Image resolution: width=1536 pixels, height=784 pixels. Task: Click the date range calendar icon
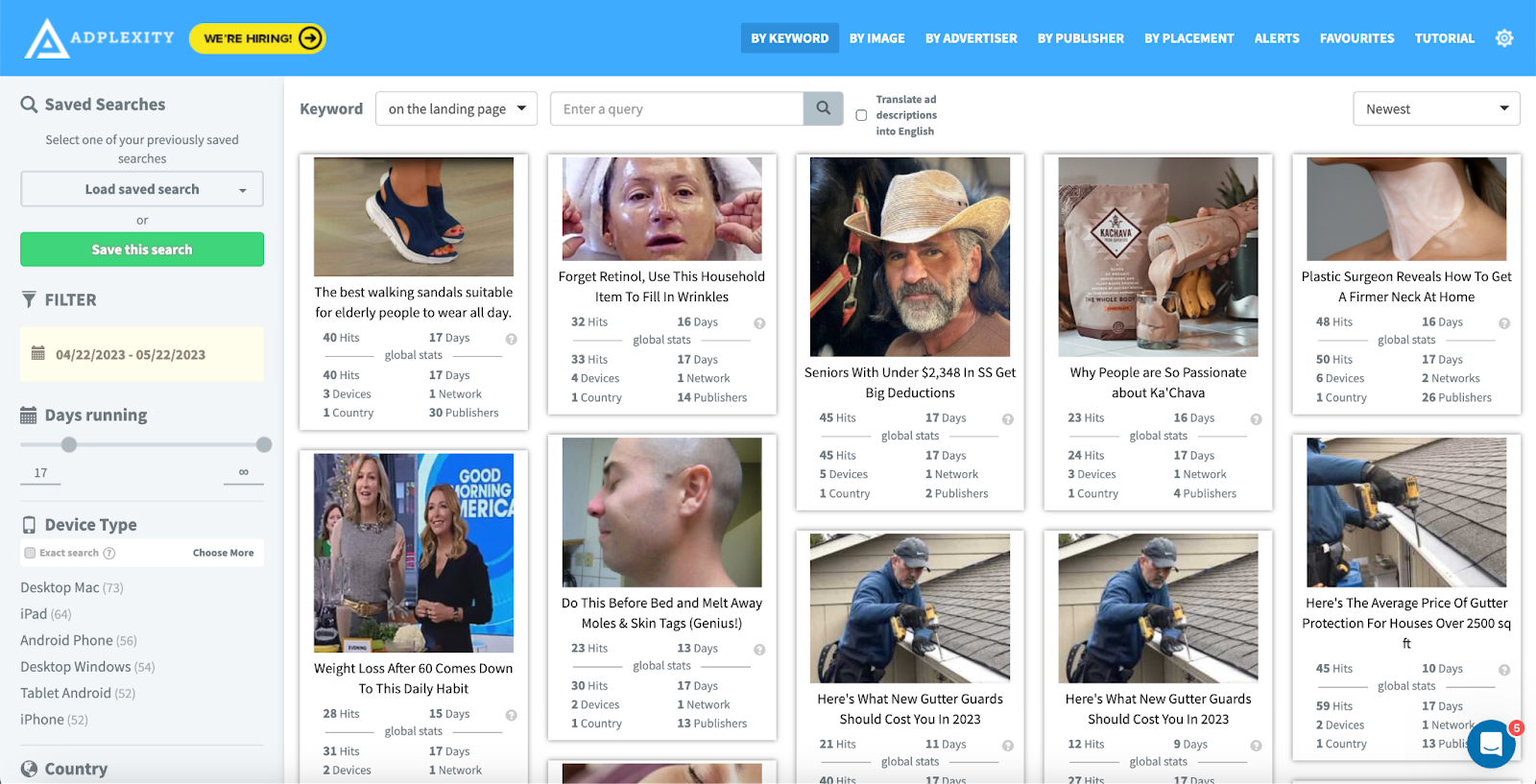point(38,353)
